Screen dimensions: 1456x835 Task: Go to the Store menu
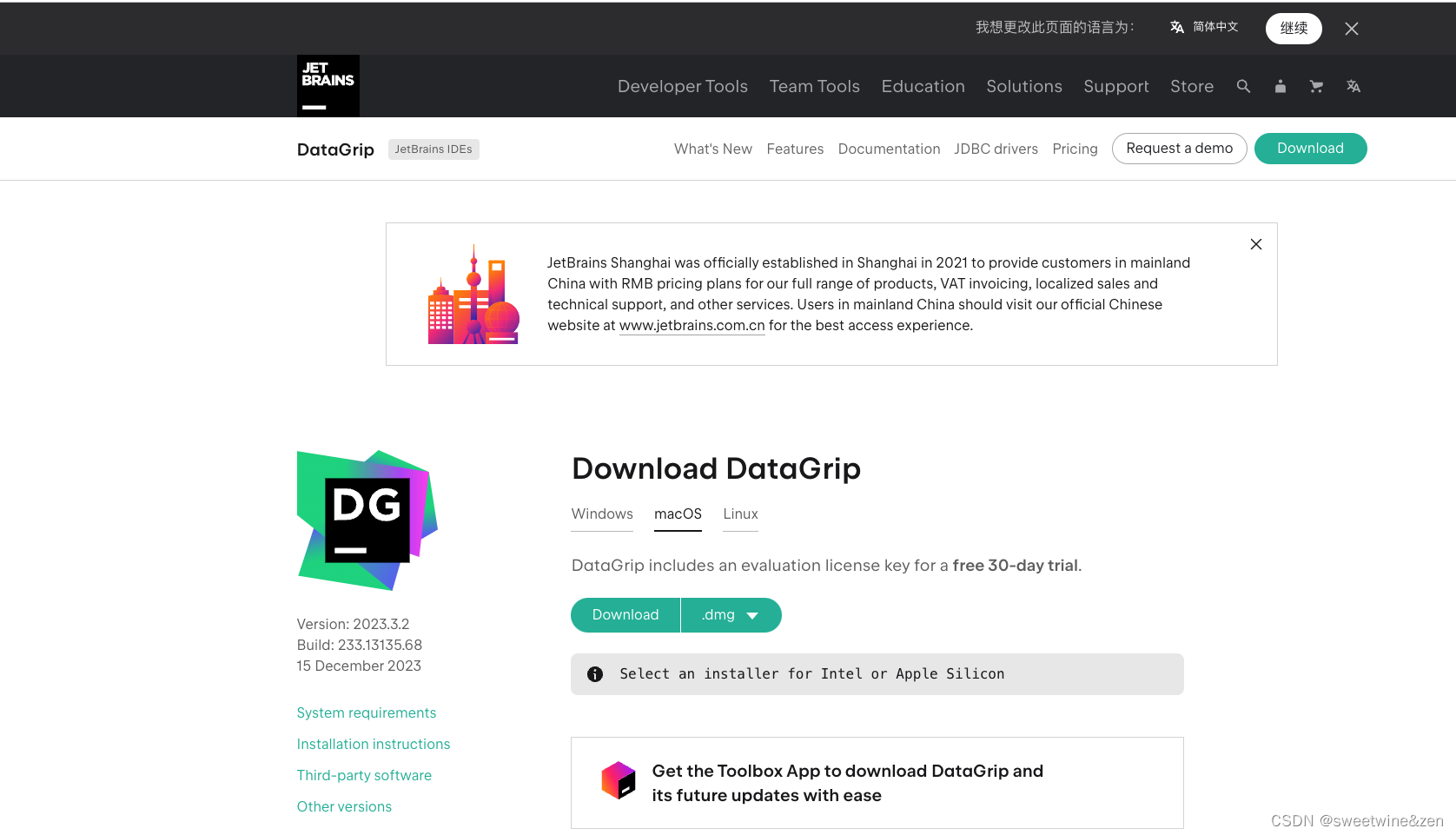coord(1192,86)
